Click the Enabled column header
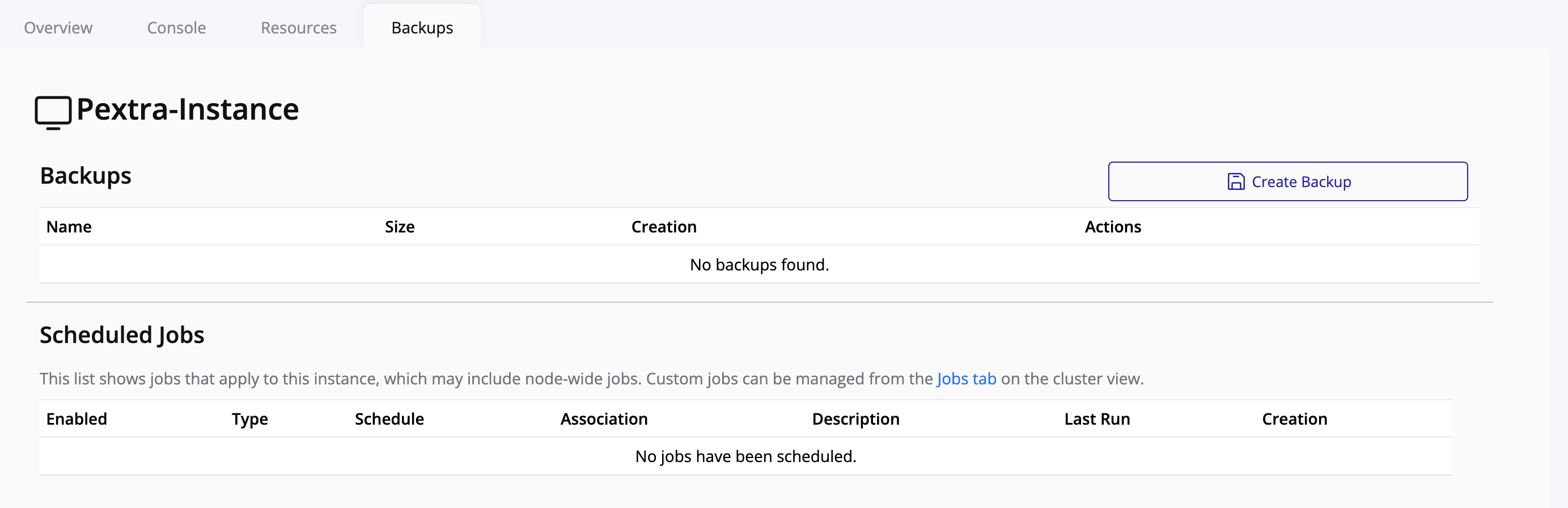 point(77,419)
